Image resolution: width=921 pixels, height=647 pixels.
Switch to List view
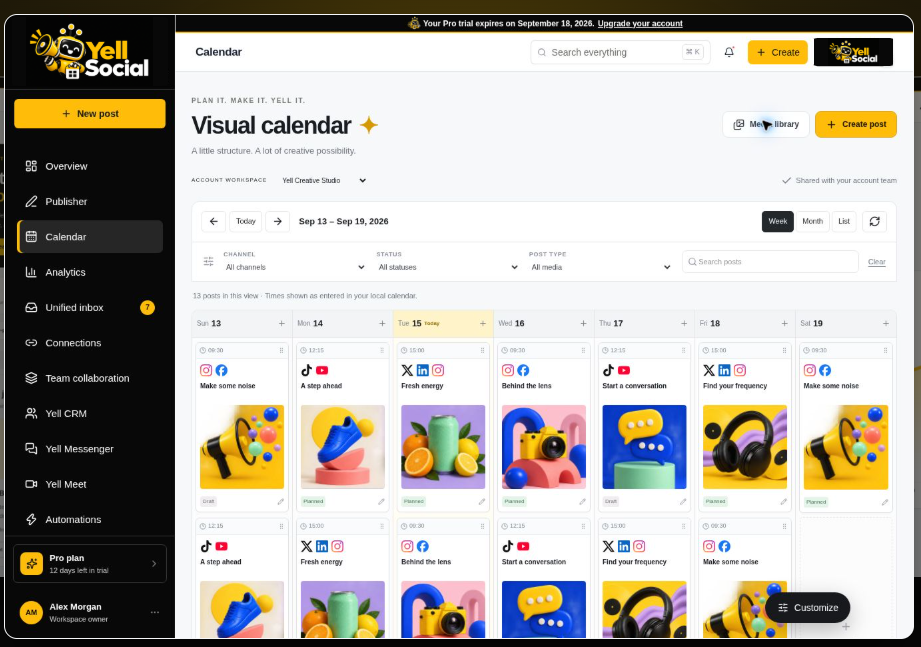click(844, 221)
